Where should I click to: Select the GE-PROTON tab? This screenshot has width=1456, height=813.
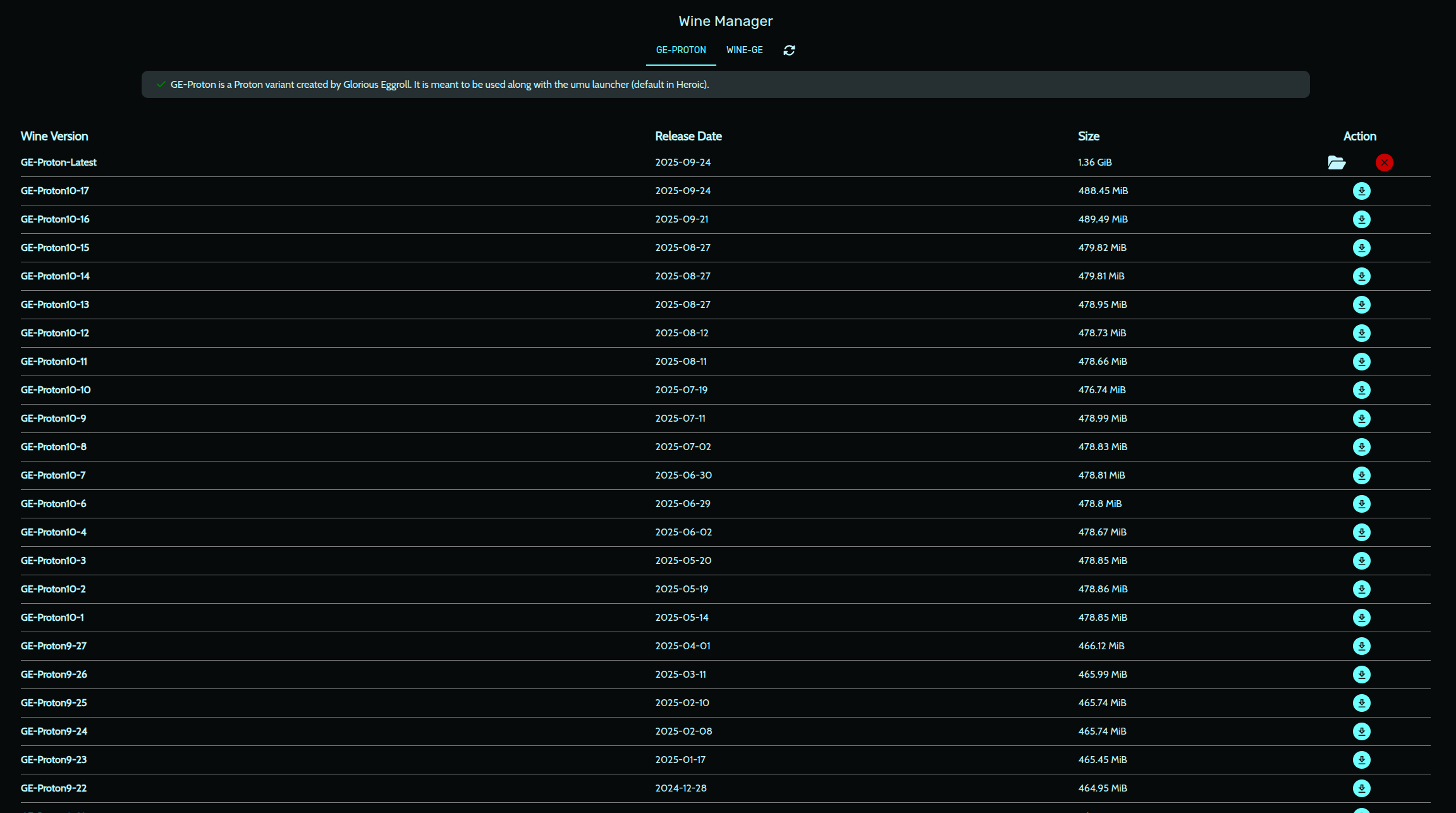tap(680, 50)
